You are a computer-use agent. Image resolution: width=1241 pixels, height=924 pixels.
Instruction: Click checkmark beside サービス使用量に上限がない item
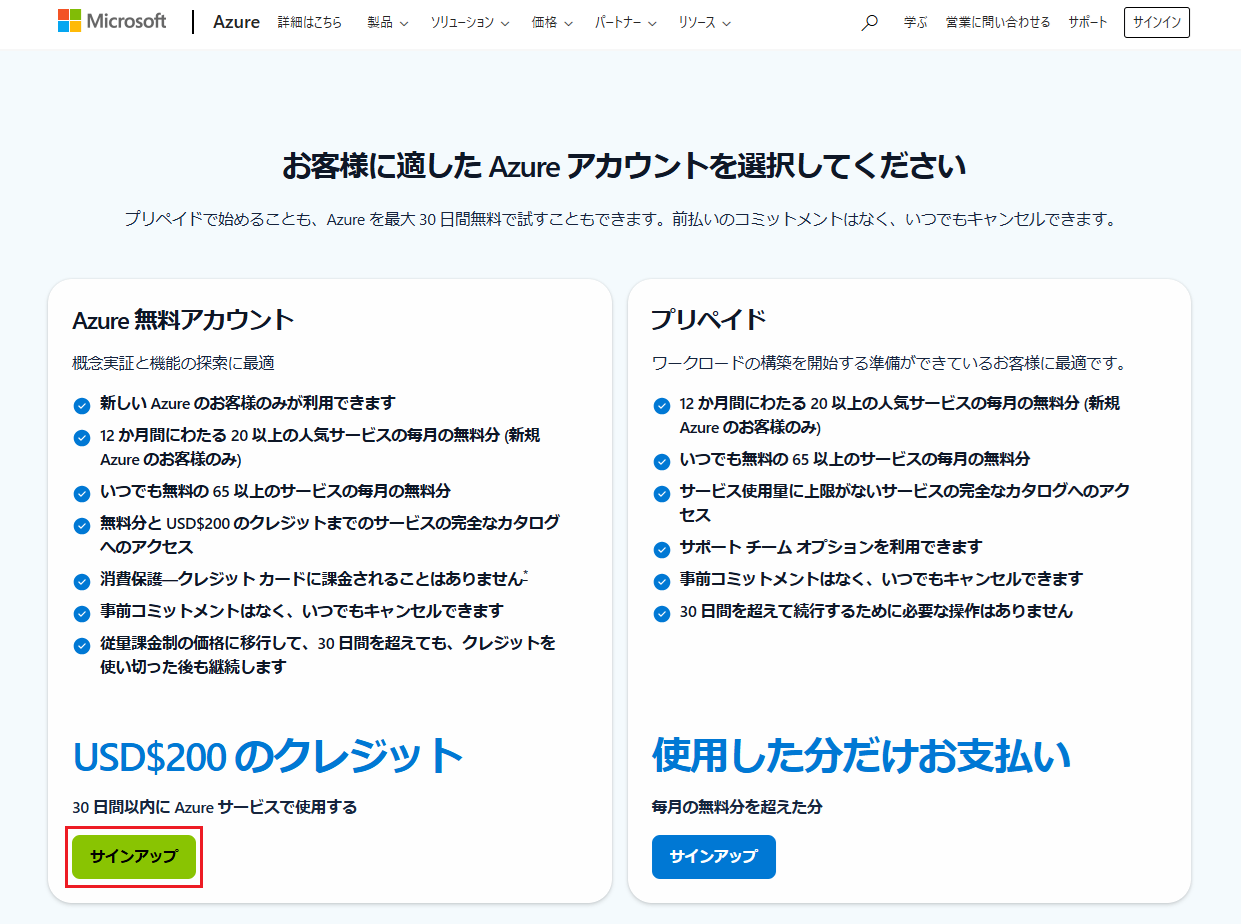click(662, 493)
